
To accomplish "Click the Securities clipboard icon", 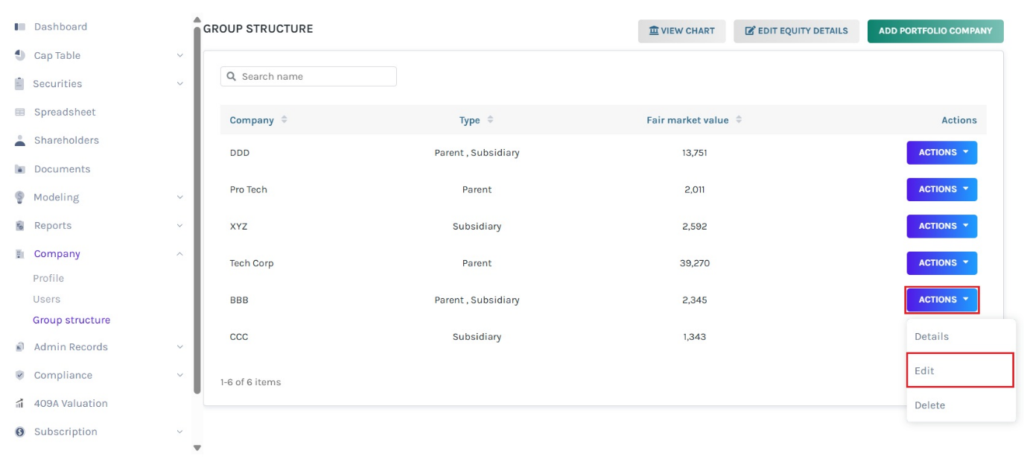I will coord(19,84).
